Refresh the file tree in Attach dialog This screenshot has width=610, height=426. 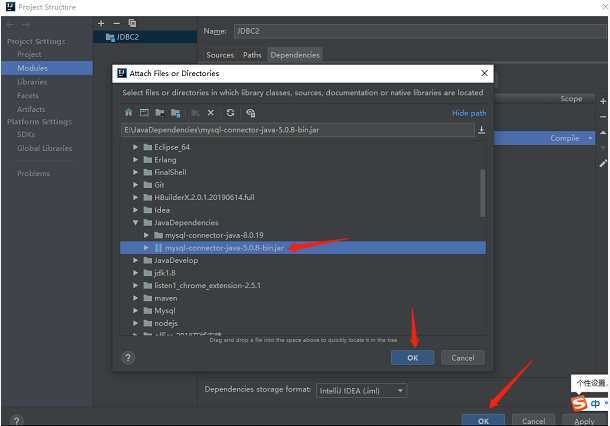230,113
